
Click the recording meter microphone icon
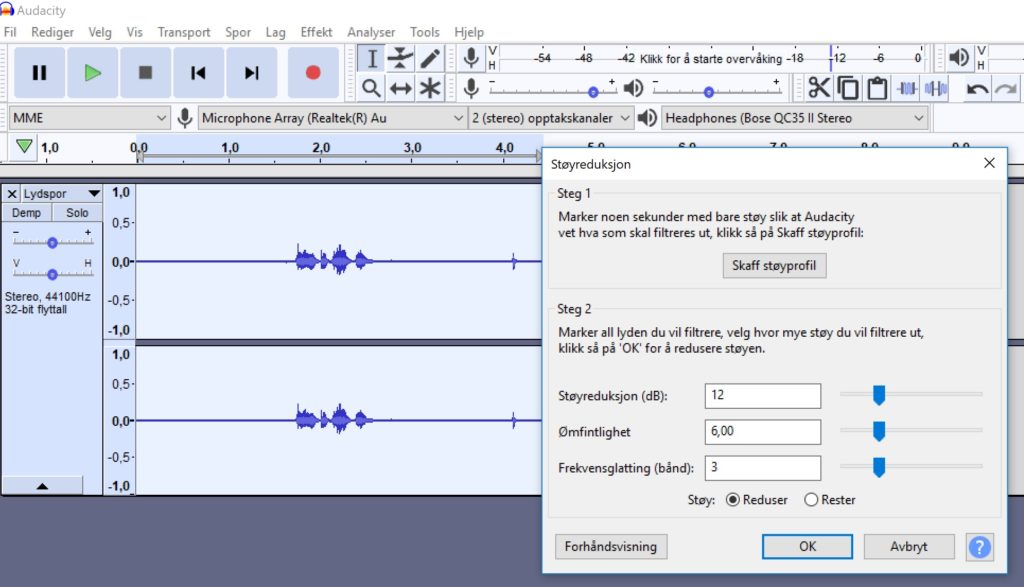[x=471, y=58]
